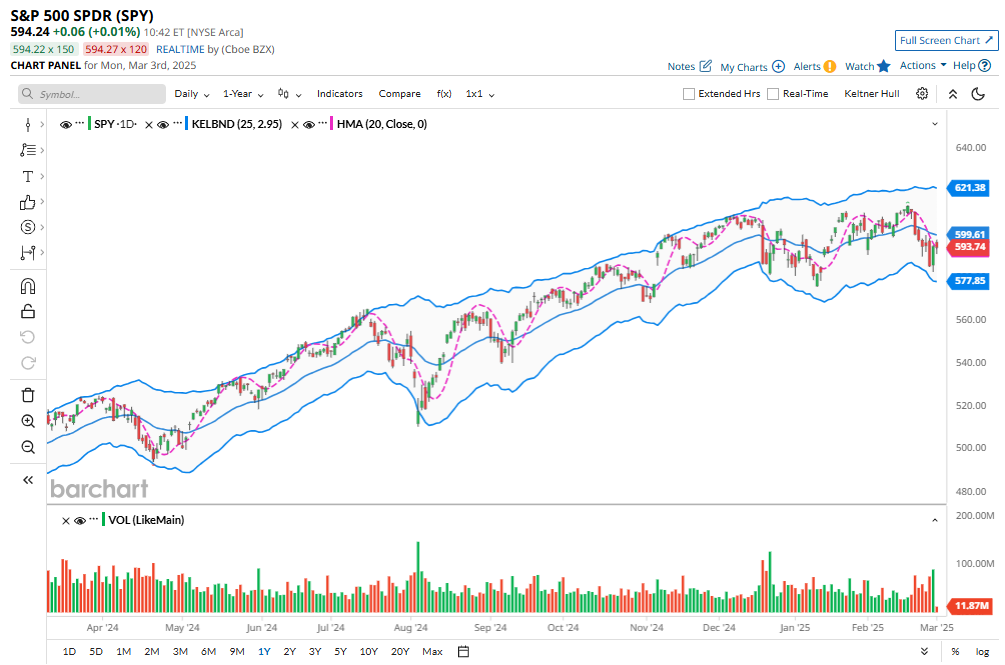Zoom in with the magnifier plus icon
Viewport: 1005px width, 665px height.
[28, 421]
